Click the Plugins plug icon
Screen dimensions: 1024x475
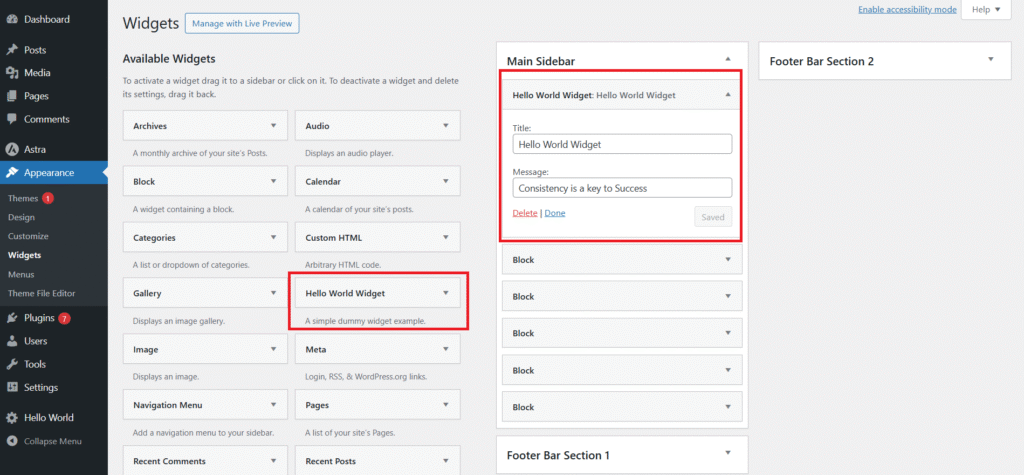point(12,318)
